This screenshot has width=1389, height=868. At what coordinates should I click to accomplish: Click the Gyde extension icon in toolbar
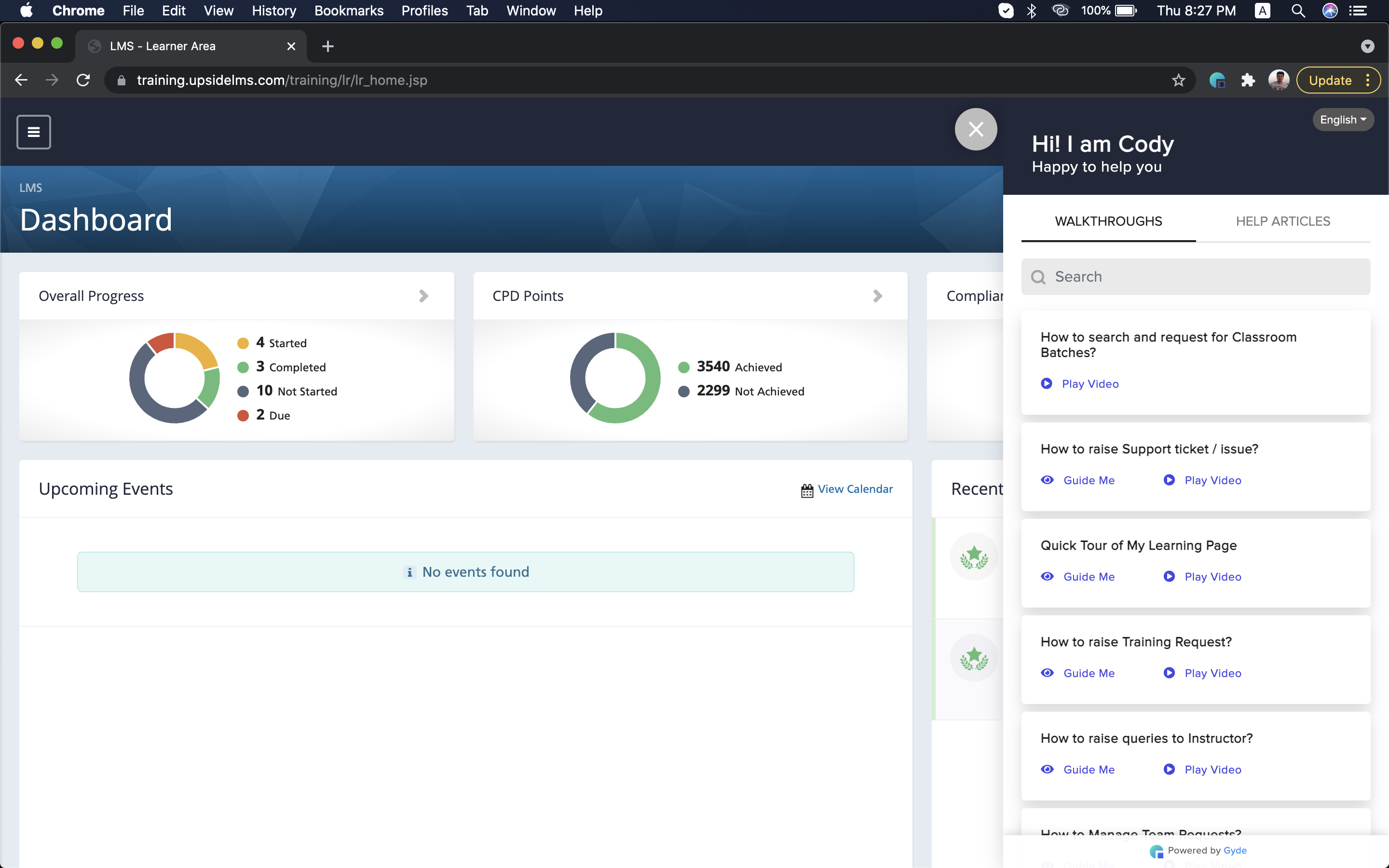[1217, 81]
